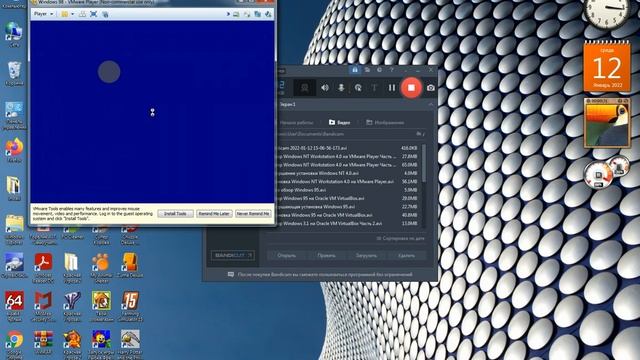
Task: Click the toucan picture slideshow gadget
Action: point(607,122)
